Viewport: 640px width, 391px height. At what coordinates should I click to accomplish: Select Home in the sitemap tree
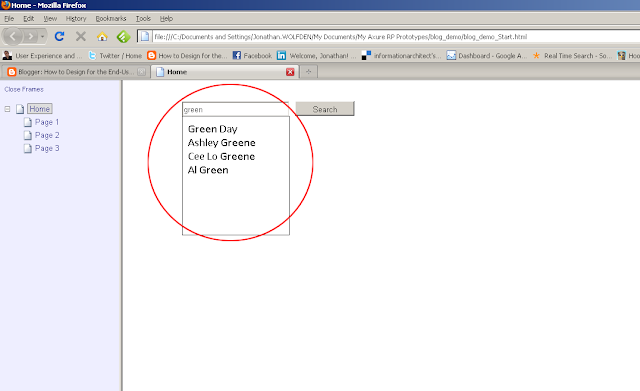(x=40, y=109)
